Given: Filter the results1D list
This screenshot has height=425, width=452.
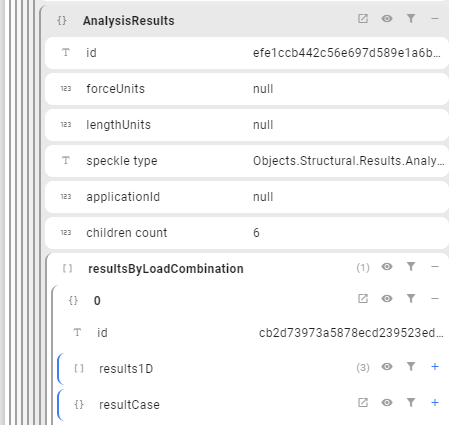Looking at the screenshot, I should pyautogui.click(x=411, y=367).
